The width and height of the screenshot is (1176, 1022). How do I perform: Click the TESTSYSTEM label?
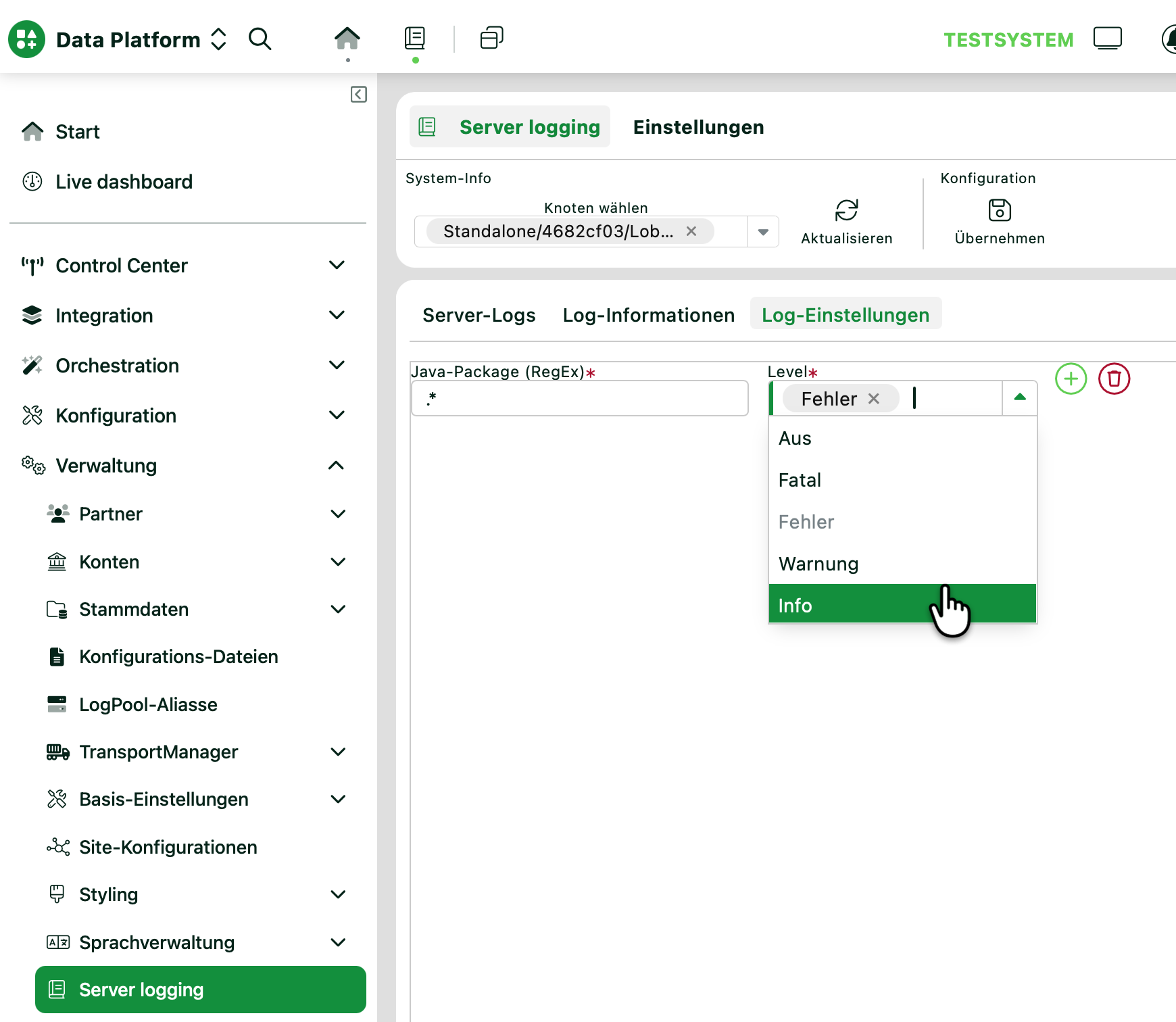pyautogui.click(x=1009, y=40)
